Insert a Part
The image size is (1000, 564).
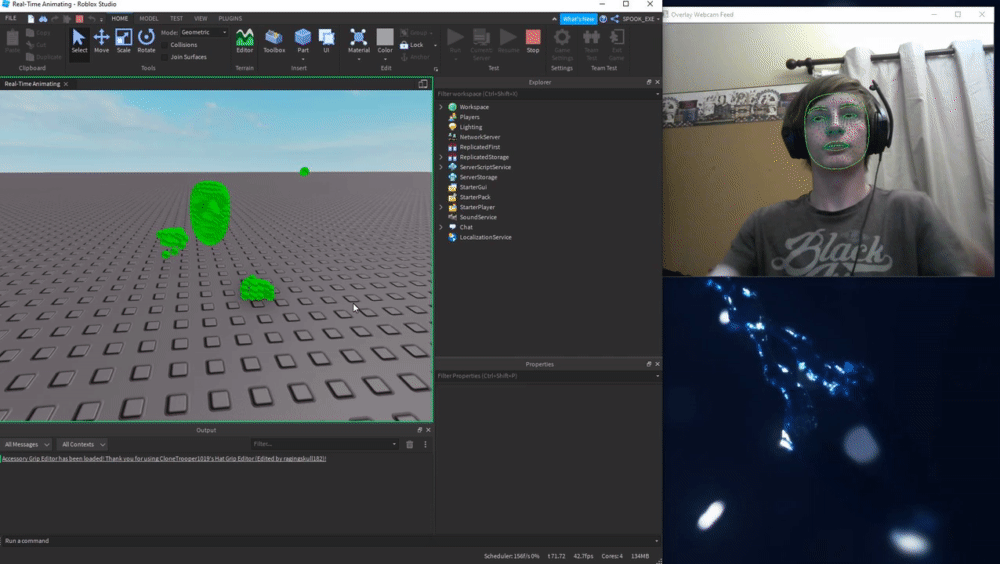click(x=303, y=38)
